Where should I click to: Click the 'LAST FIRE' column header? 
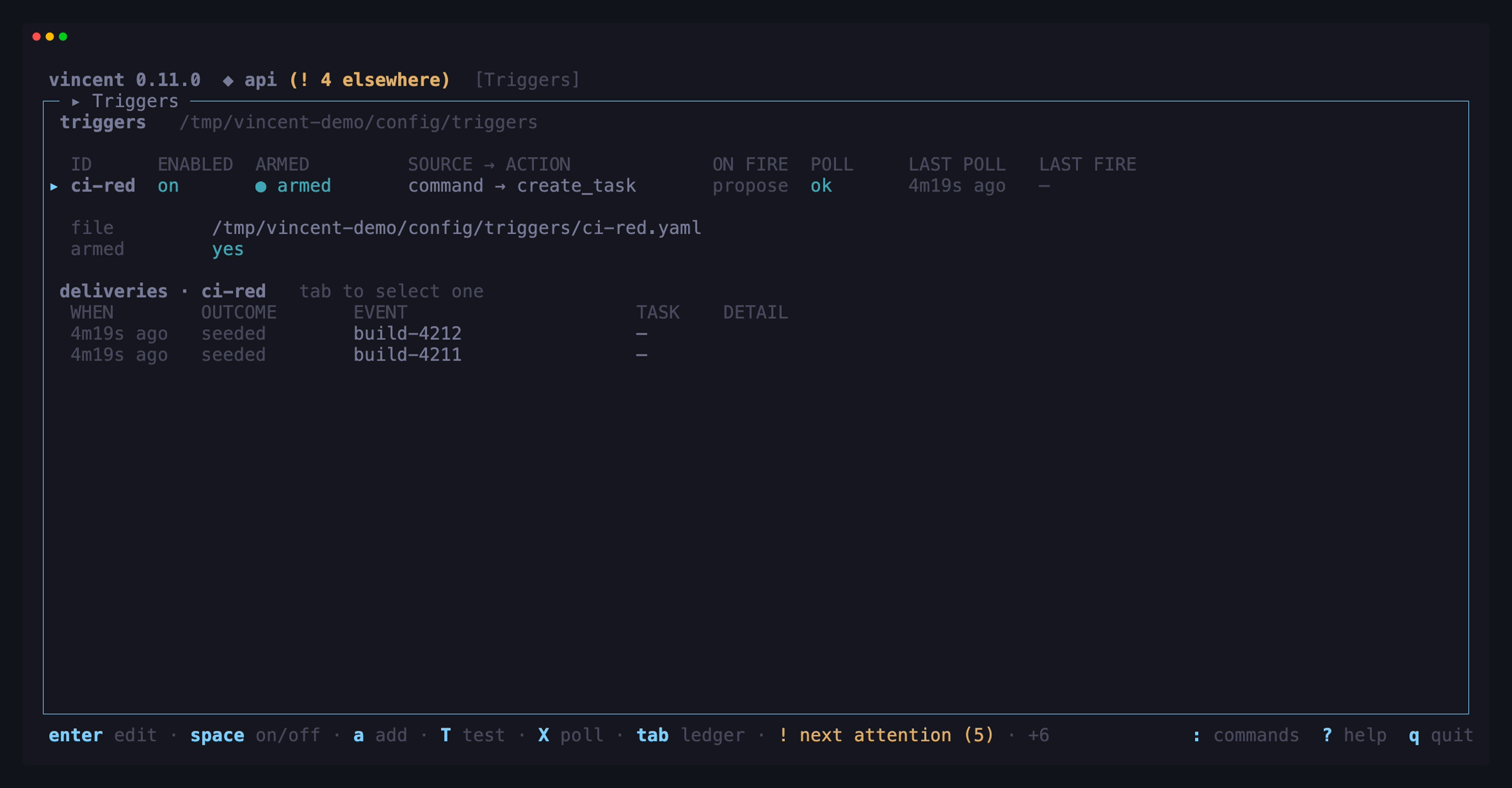1087,165
